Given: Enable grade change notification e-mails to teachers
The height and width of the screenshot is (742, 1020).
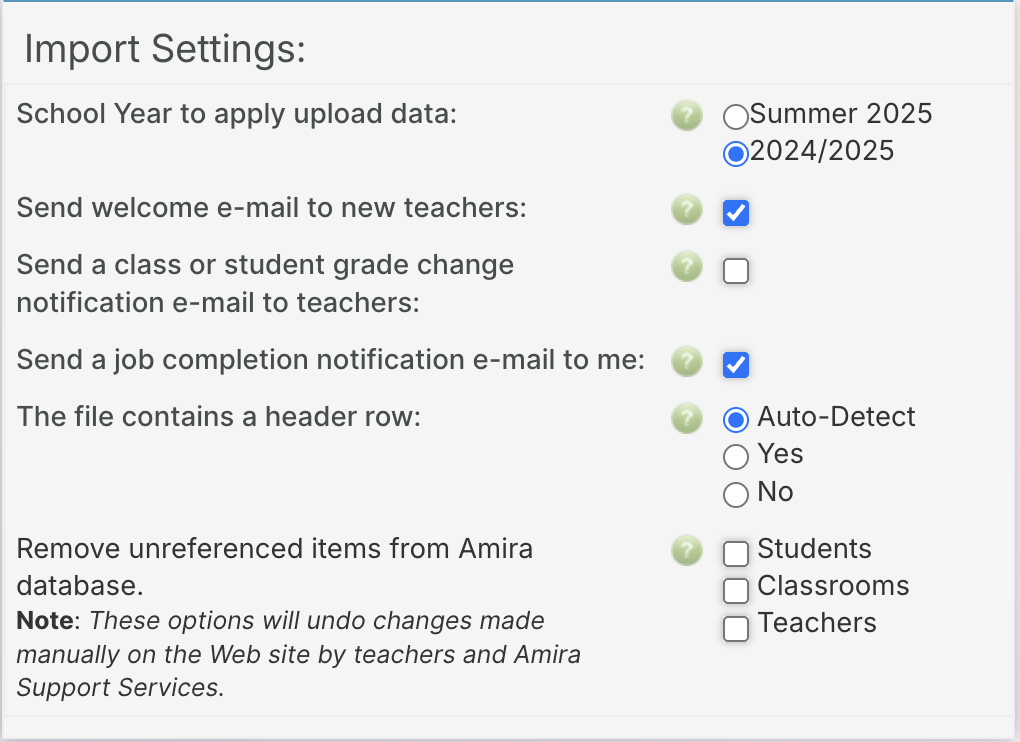Looking at the screenshot, I should 736,270.
